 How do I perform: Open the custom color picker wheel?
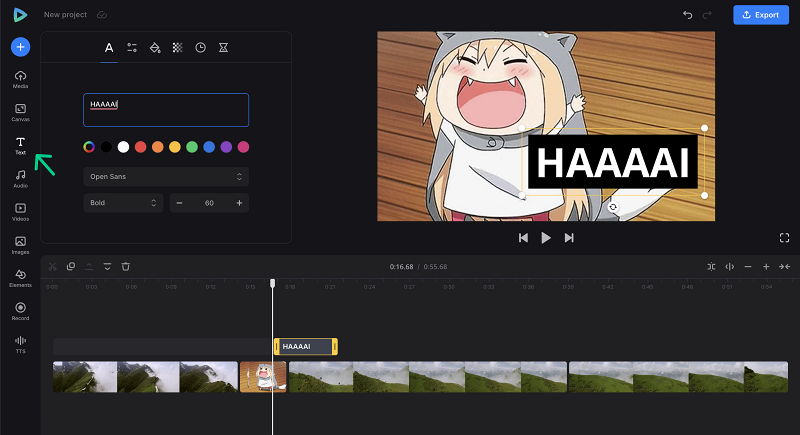[x=89, y=147]
